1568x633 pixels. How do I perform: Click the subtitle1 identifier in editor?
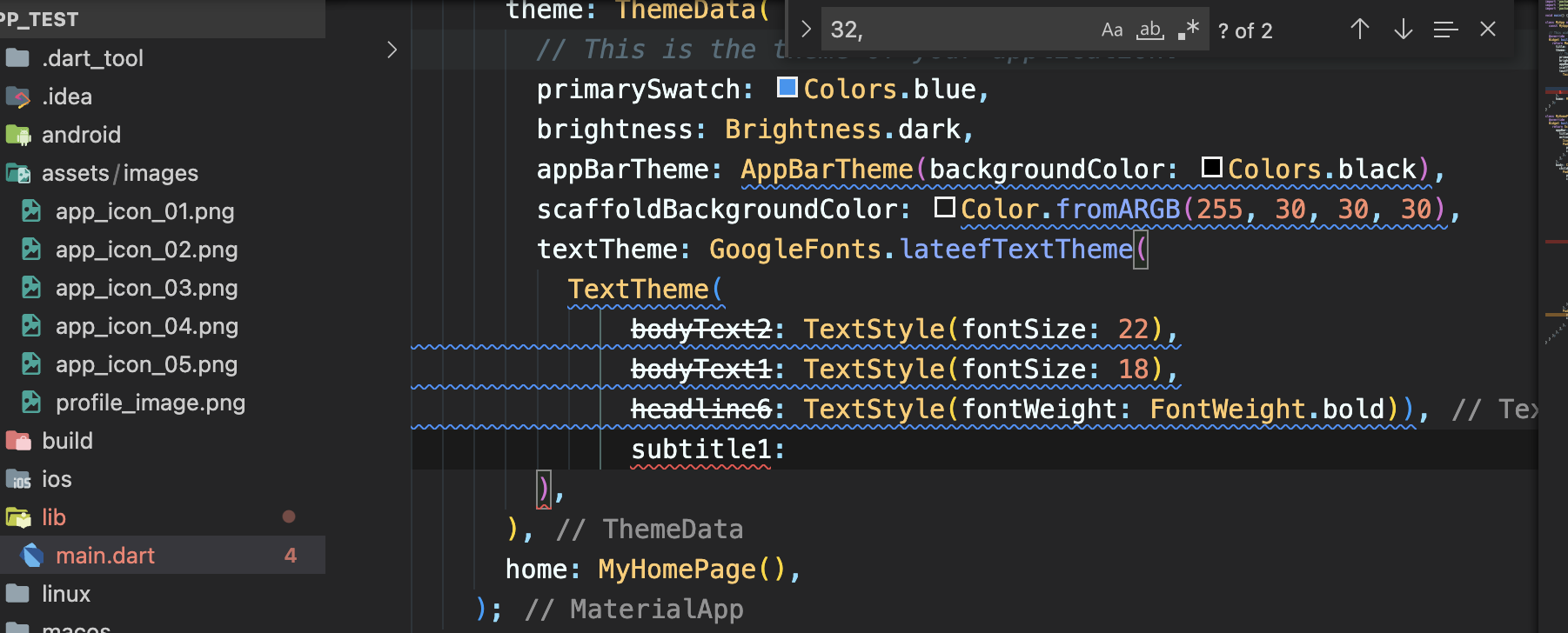(x=701, y=450)
